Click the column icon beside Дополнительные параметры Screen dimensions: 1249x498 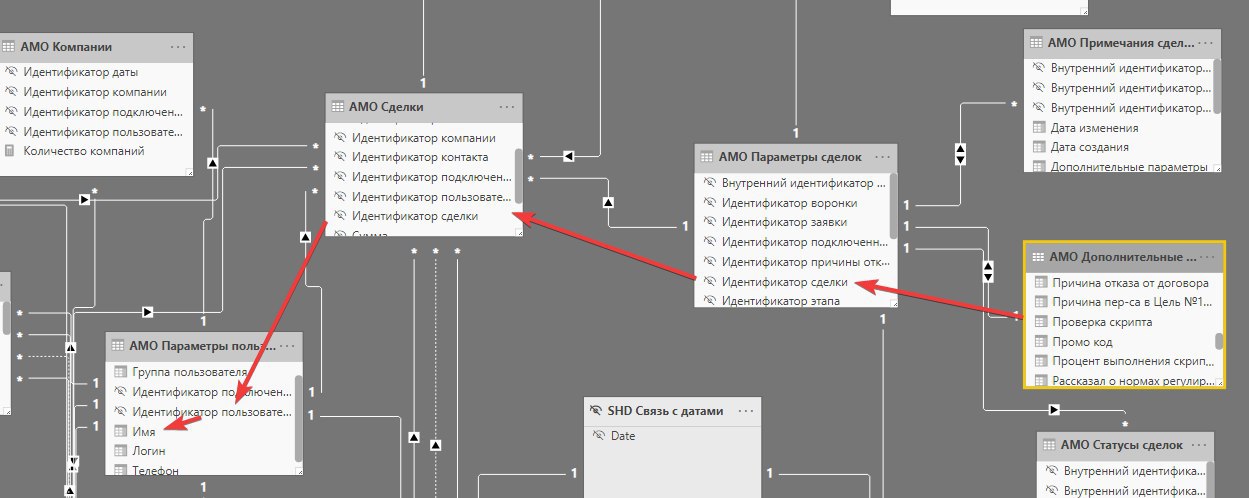coord(1039,167)
